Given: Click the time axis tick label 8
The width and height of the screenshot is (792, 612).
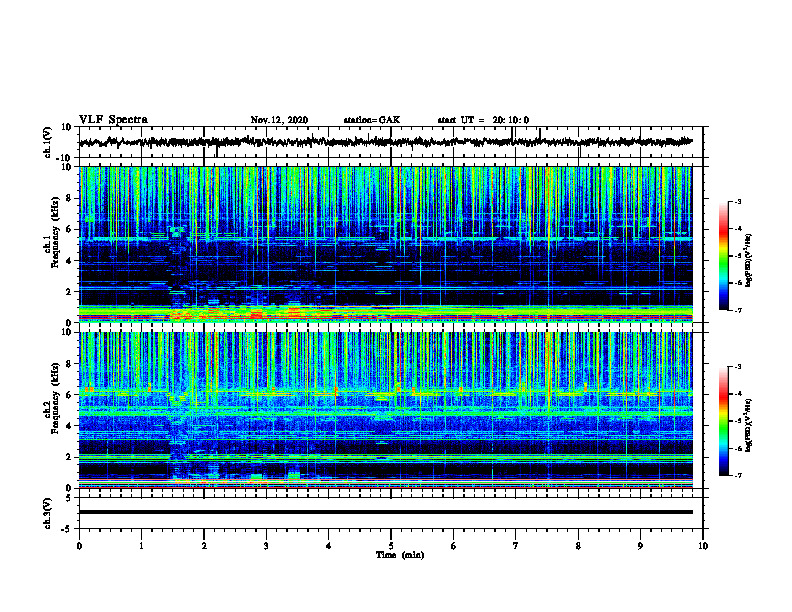Looking at the screenshot, I should pyautogui.click(x=578, y=546).
